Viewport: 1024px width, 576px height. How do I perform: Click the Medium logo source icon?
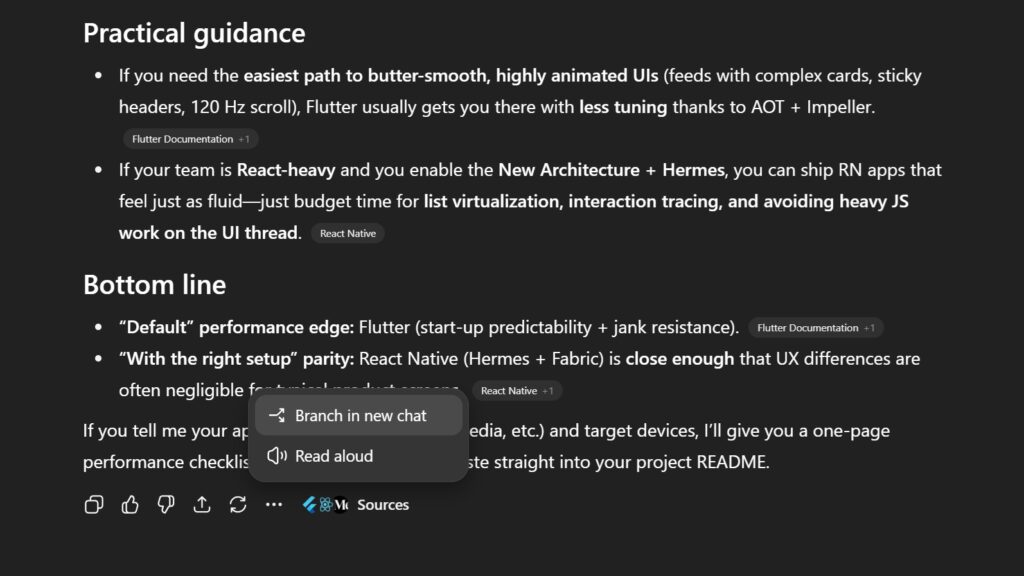pyautogui.click(x=341, y=505)
